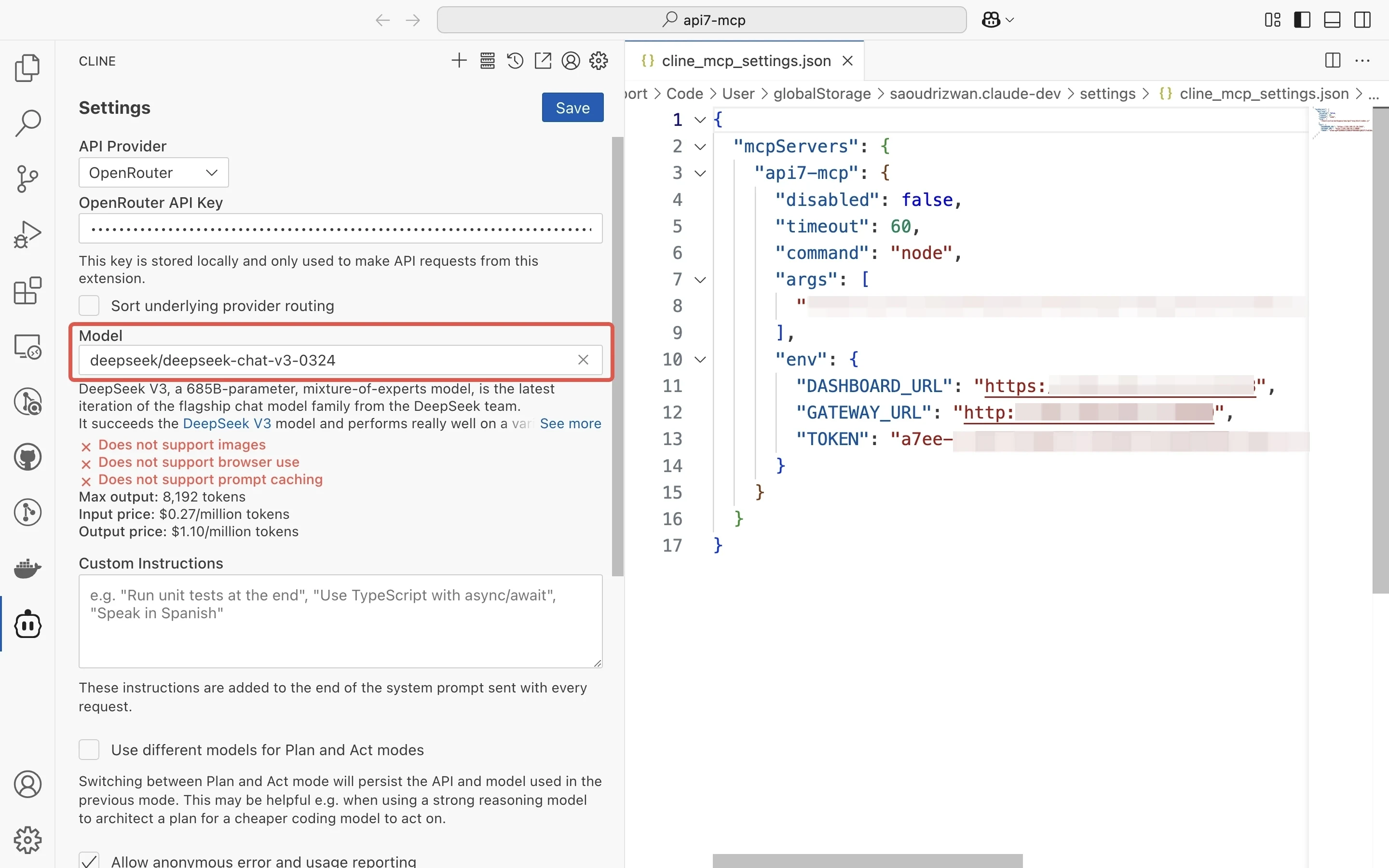Open the file history search icon in activity bar
The height and width of the screenshot is (868, 1389).
point(27,402)
